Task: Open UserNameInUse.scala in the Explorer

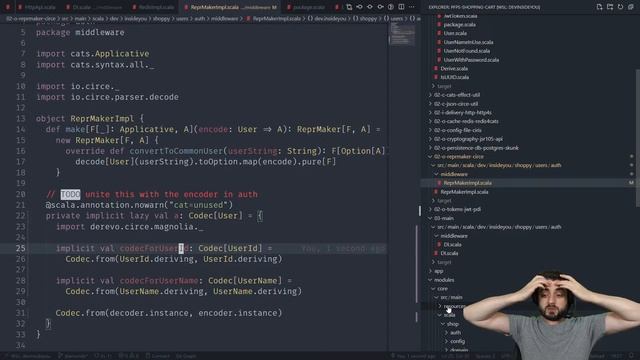Action: (x=465, y=42)
